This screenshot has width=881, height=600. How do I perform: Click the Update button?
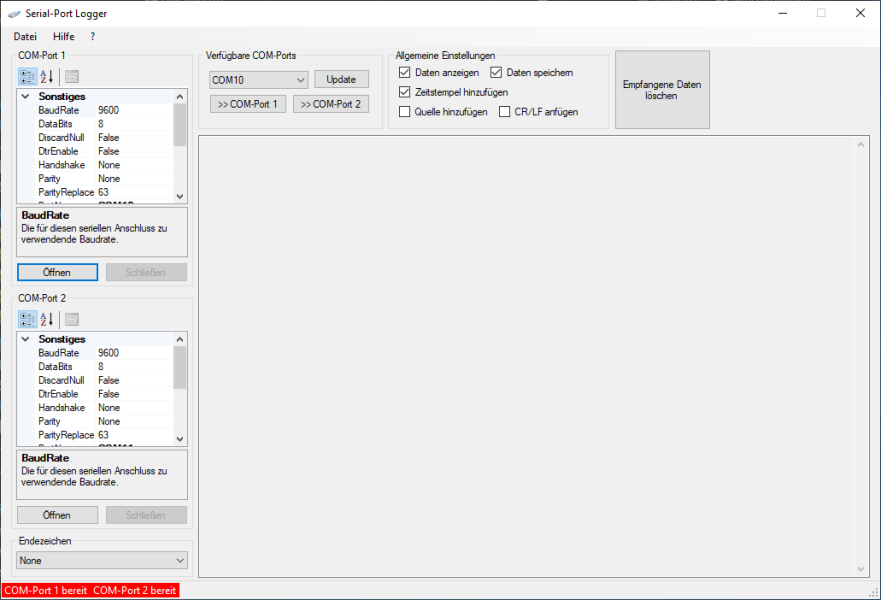pos(341,79)
